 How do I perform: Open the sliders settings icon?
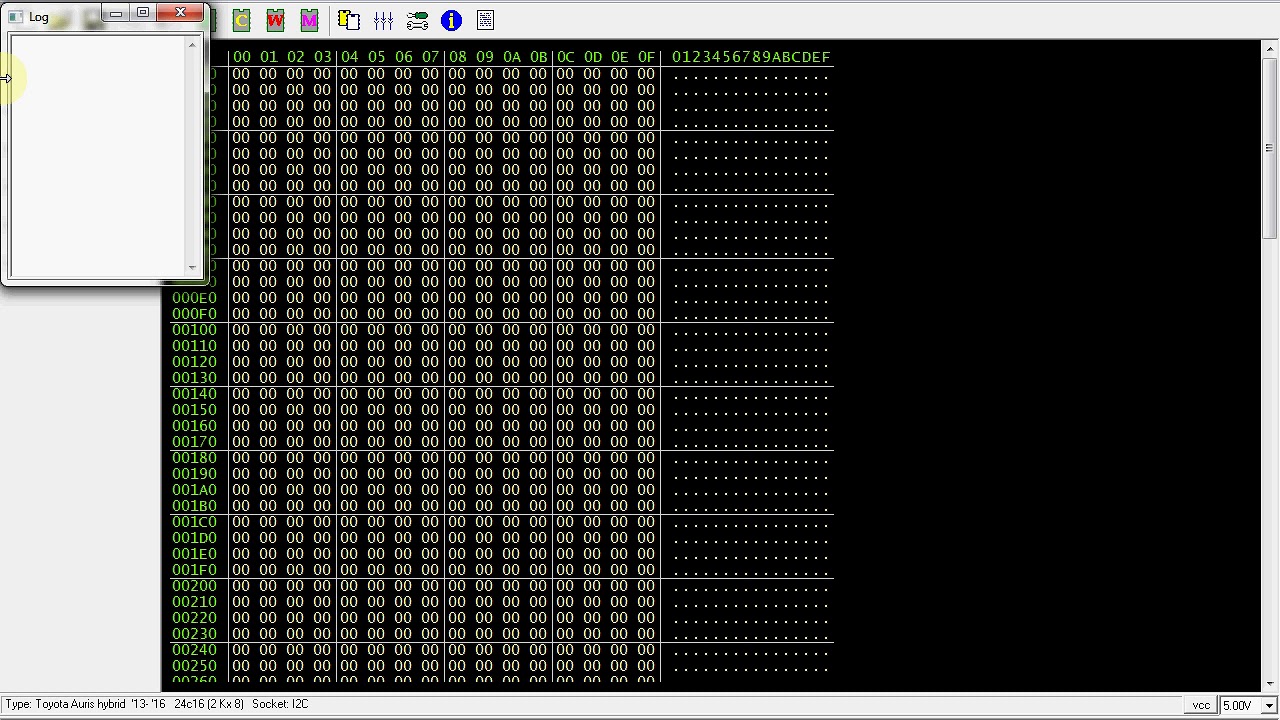click(383, 20)
